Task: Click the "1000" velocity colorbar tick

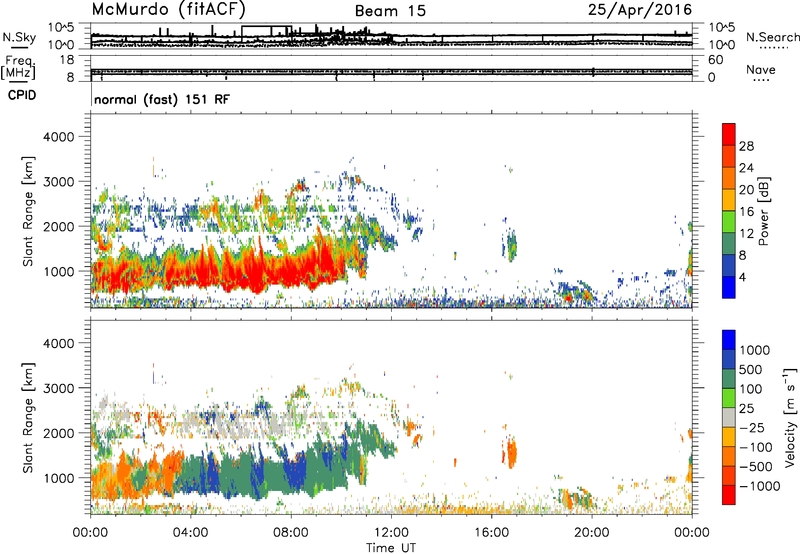Action: [754, 350]
